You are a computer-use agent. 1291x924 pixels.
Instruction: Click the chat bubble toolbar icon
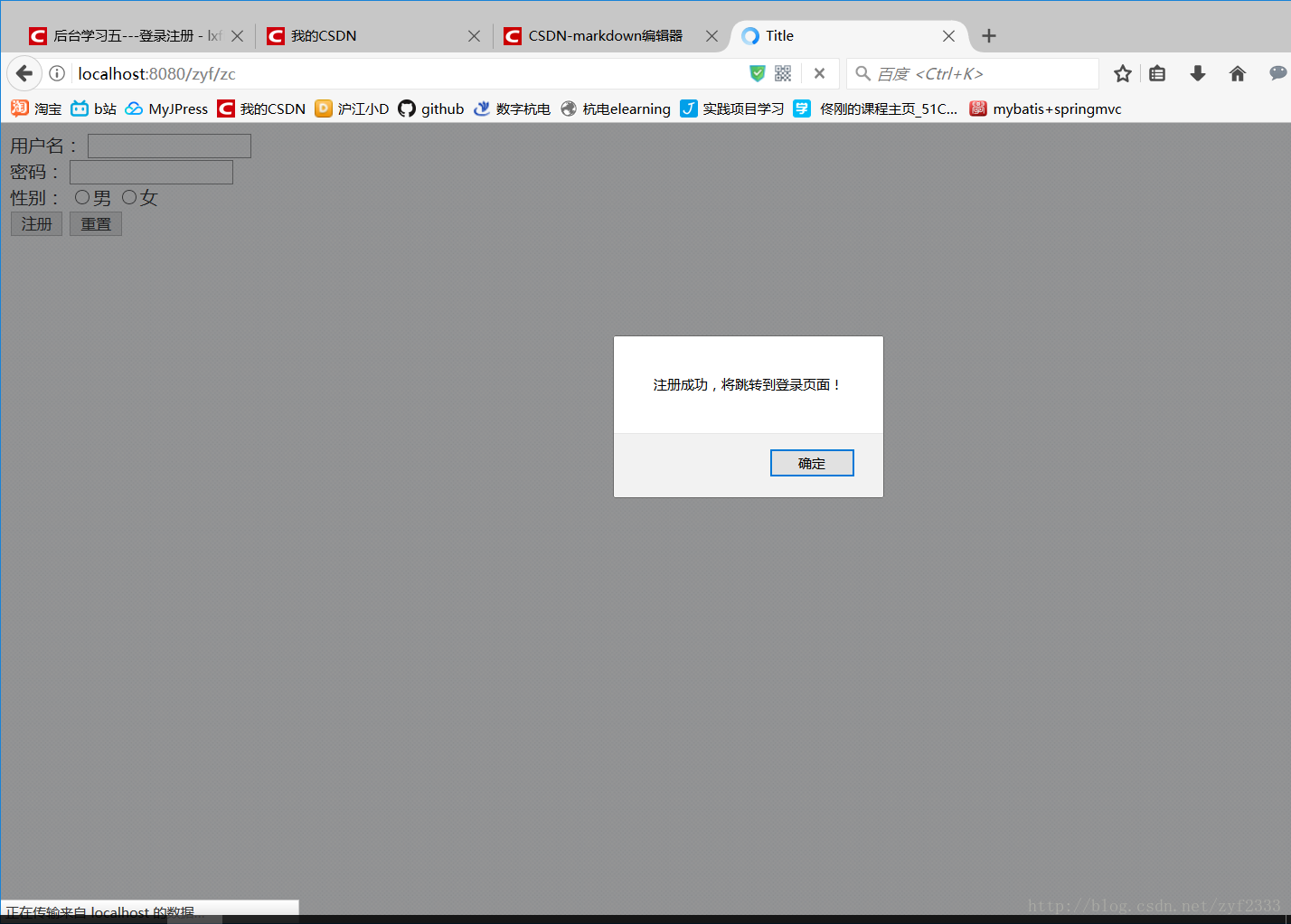1277,73
